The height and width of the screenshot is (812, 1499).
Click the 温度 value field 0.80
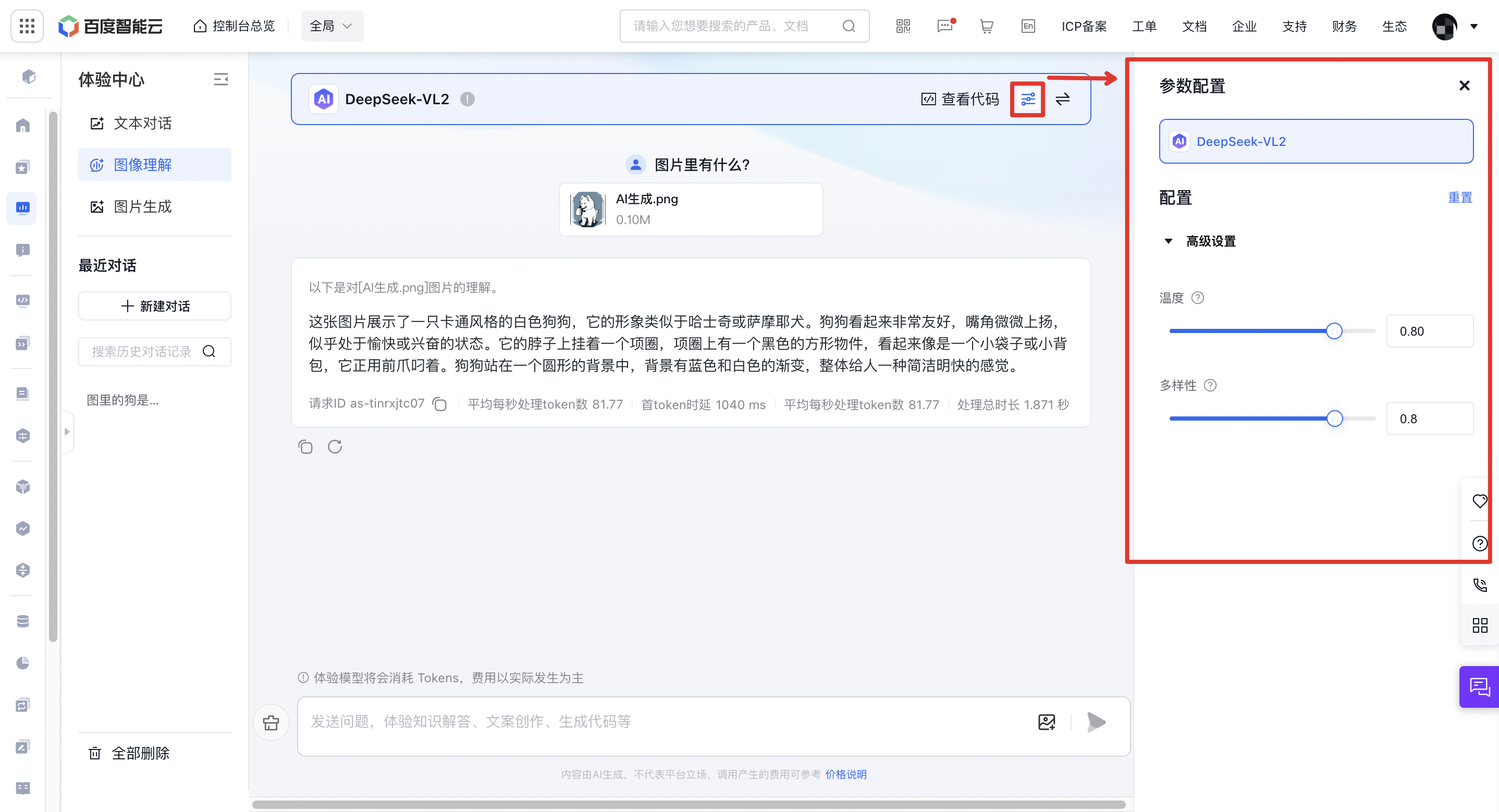point(1429,331)
